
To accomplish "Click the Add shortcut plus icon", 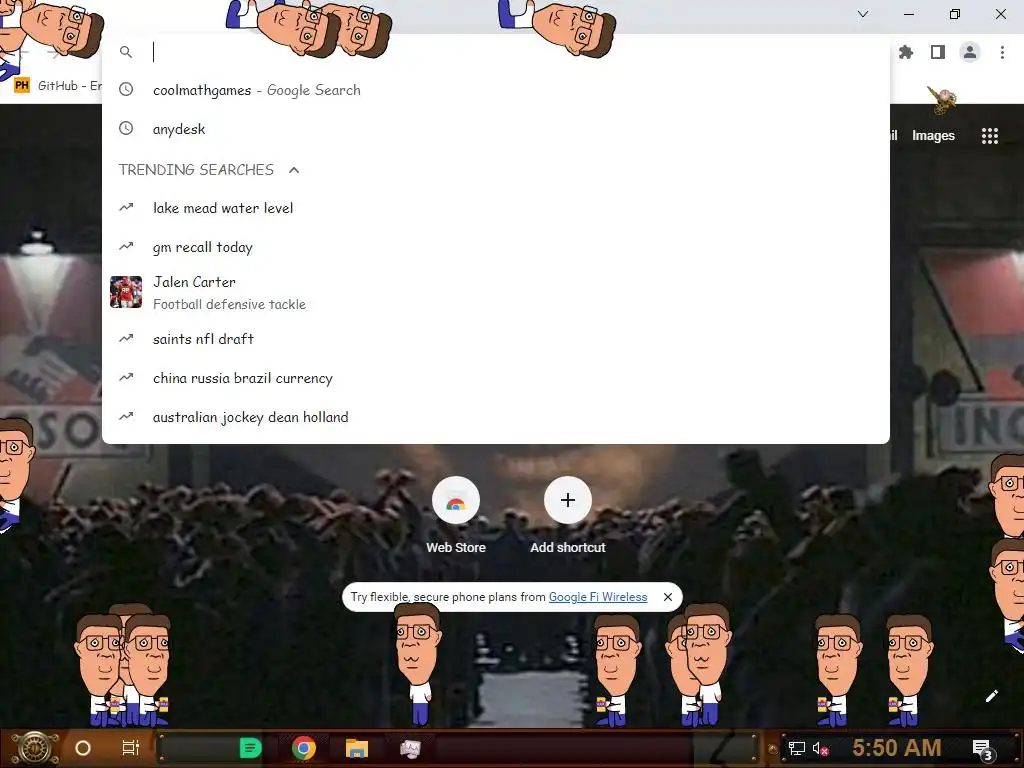I will [568, 501].
